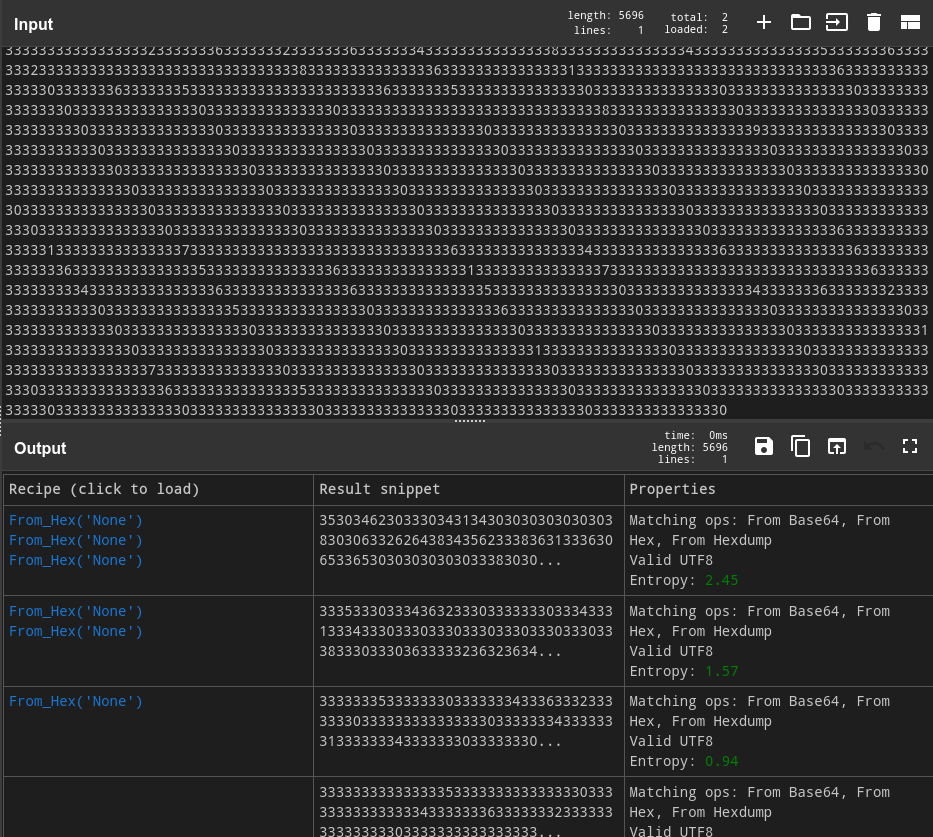Select result snippet starting with 3335333033
This screenshot has height=837, width=933.
pyautogui.click(x=465, y=631)
